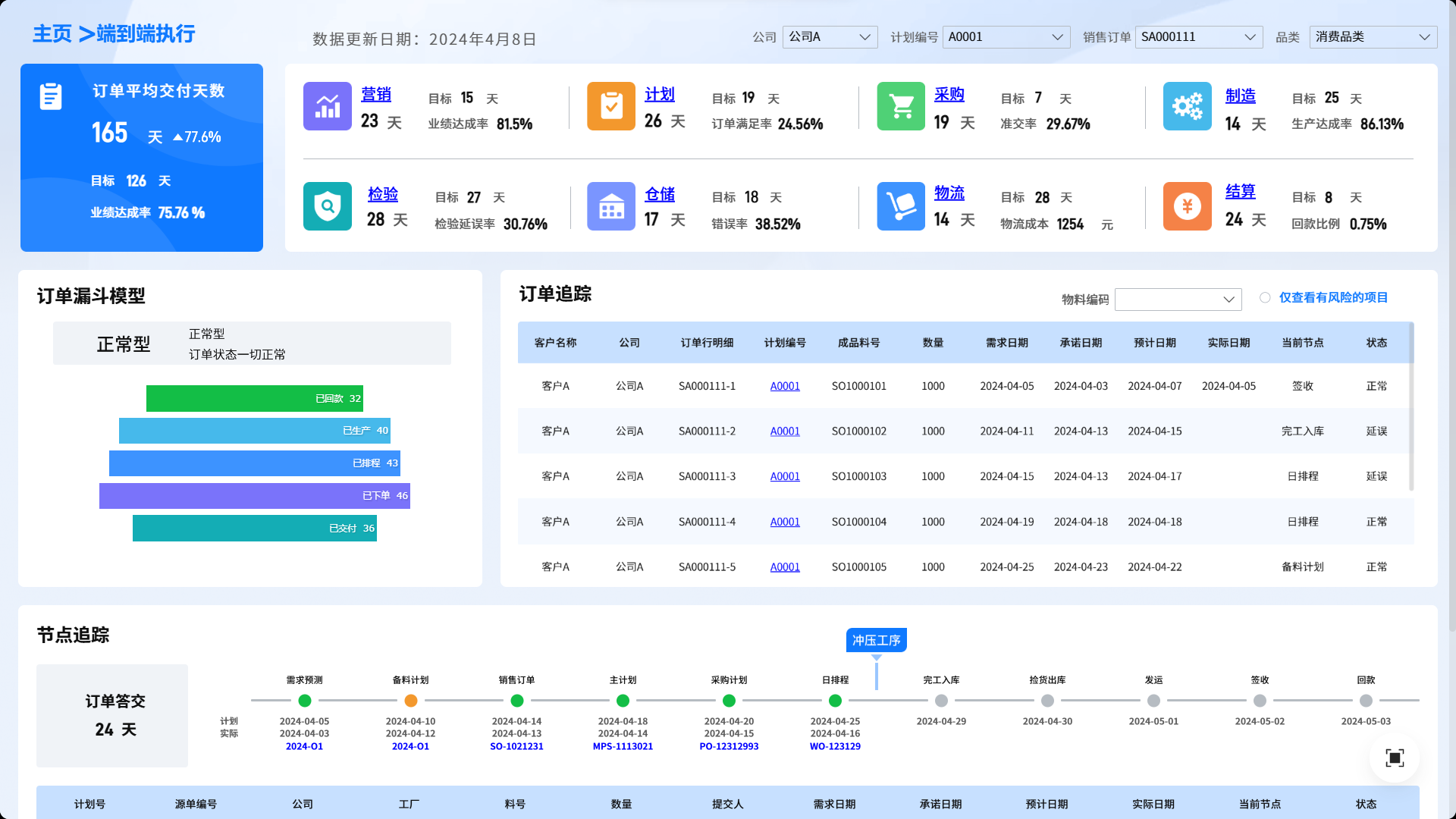The width and height of the screenshot is (1456, 819).
Task: Click the green purchasing cart icon
Action: (x=901, y=106)
